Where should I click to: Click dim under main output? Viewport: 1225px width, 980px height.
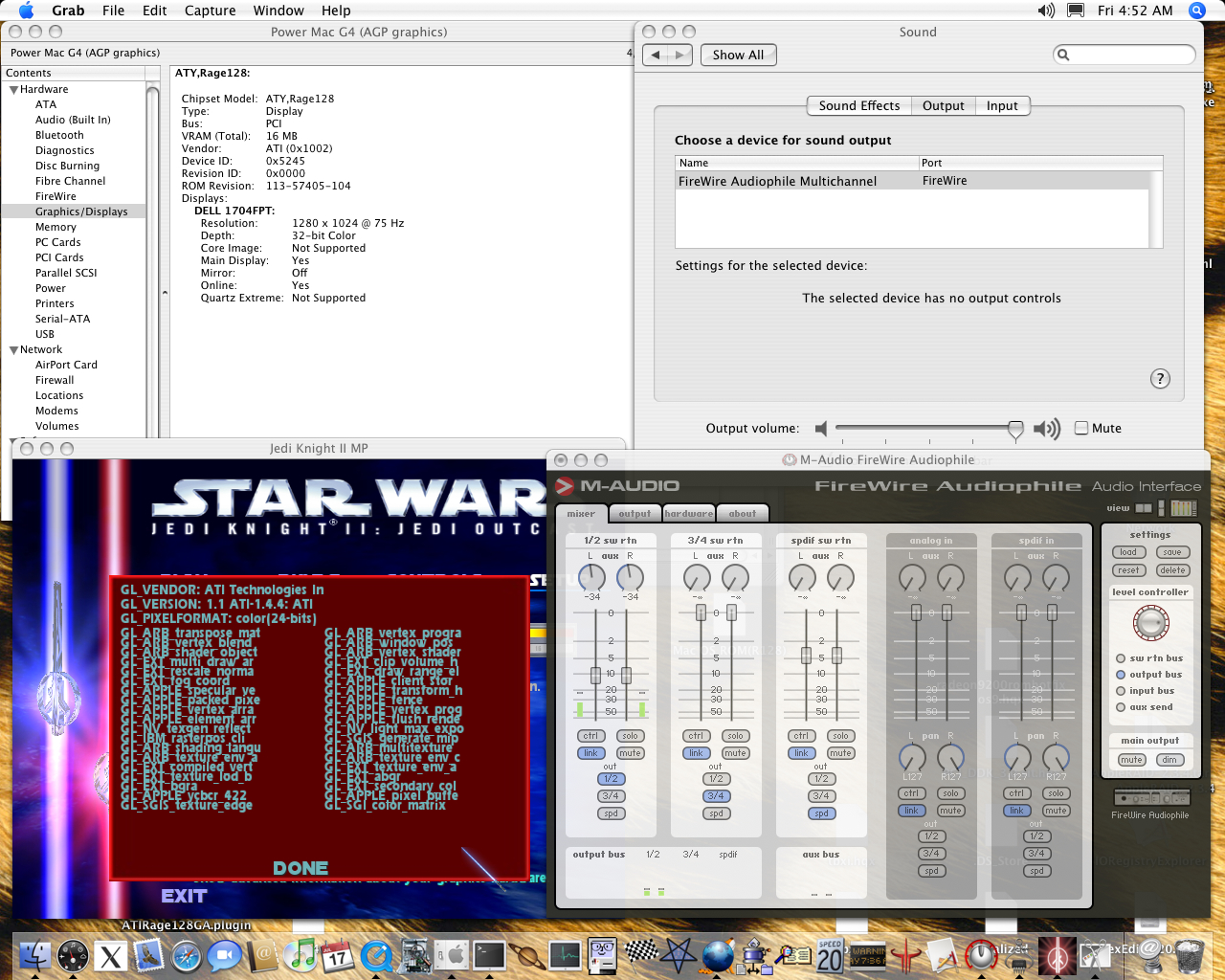coord(1169,760)
